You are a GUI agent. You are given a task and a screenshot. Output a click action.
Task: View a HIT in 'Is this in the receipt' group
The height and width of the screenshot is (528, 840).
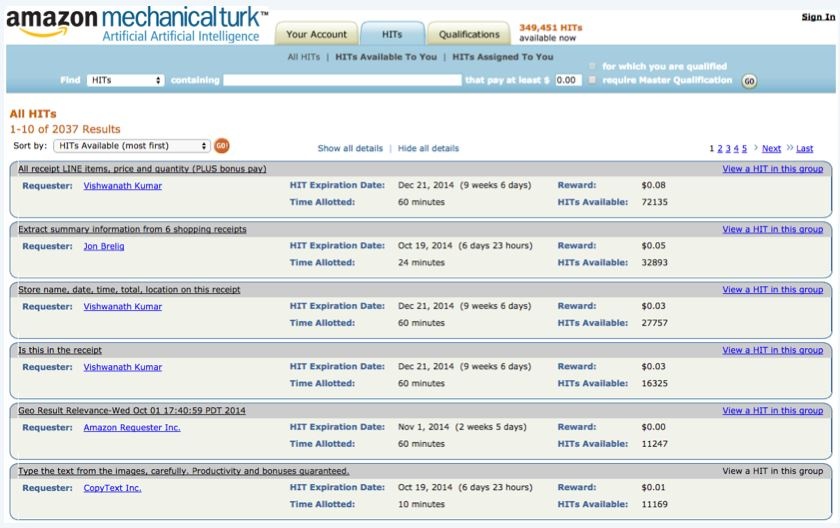click(772, 350)
